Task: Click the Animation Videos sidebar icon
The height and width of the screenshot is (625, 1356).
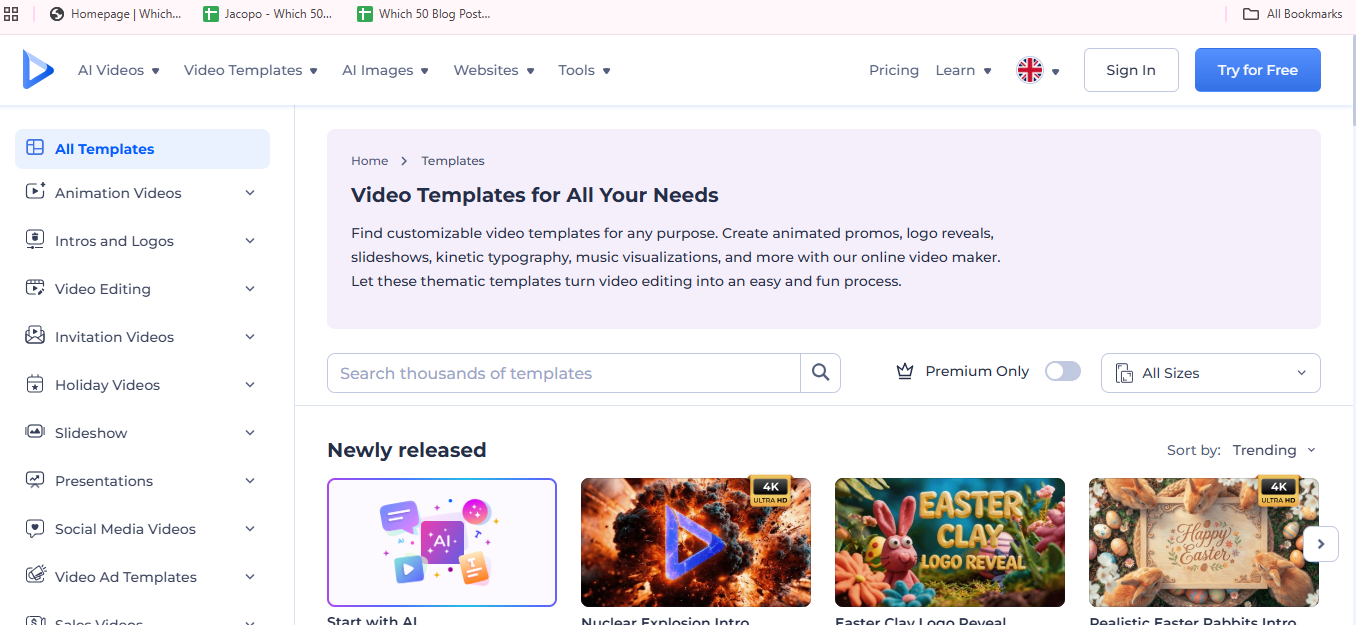Action: [x=35, y=192]
